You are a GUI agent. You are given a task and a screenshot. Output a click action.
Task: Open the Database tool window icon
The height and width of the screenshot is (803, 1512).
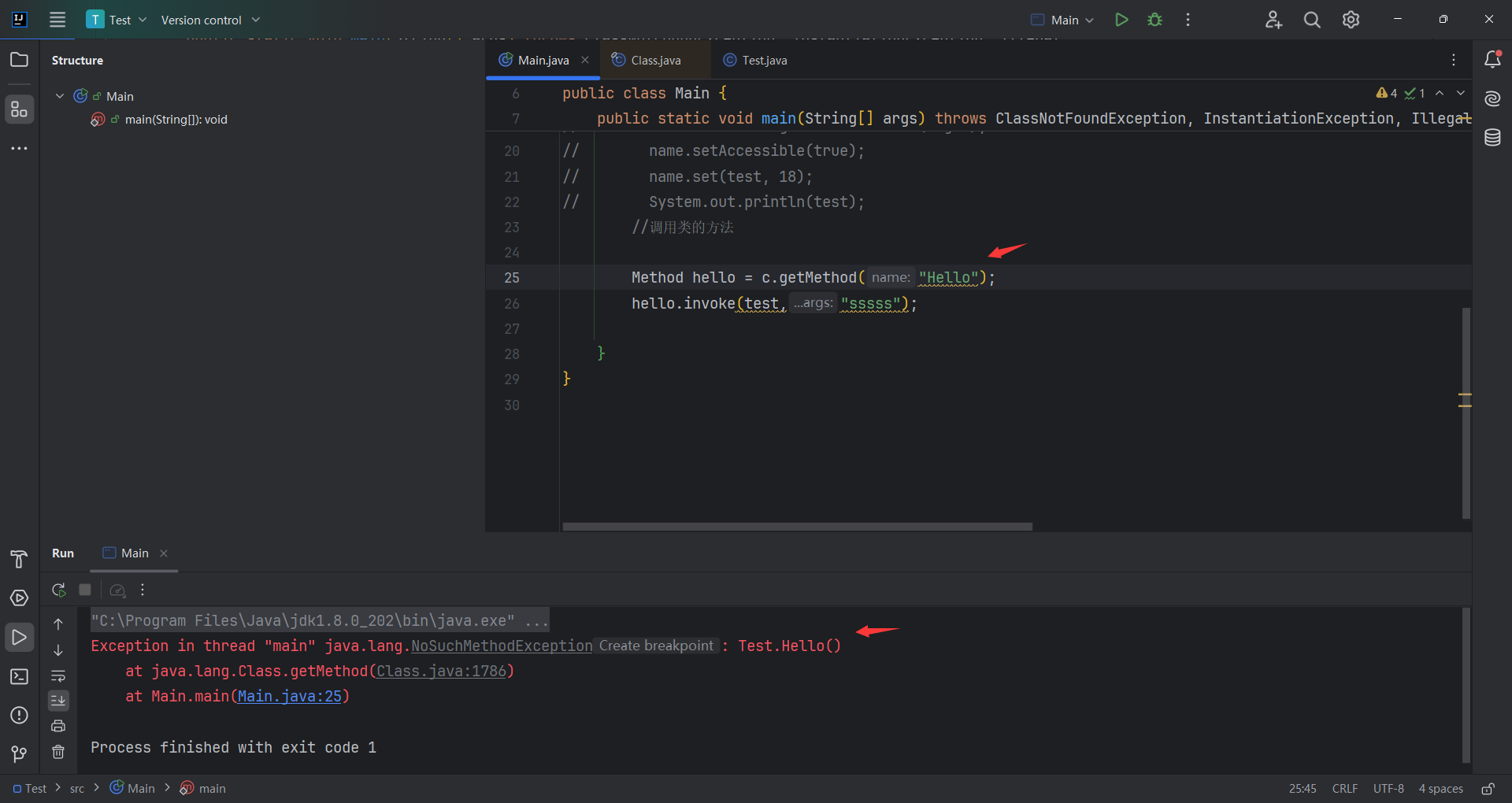coord(1492,138)
